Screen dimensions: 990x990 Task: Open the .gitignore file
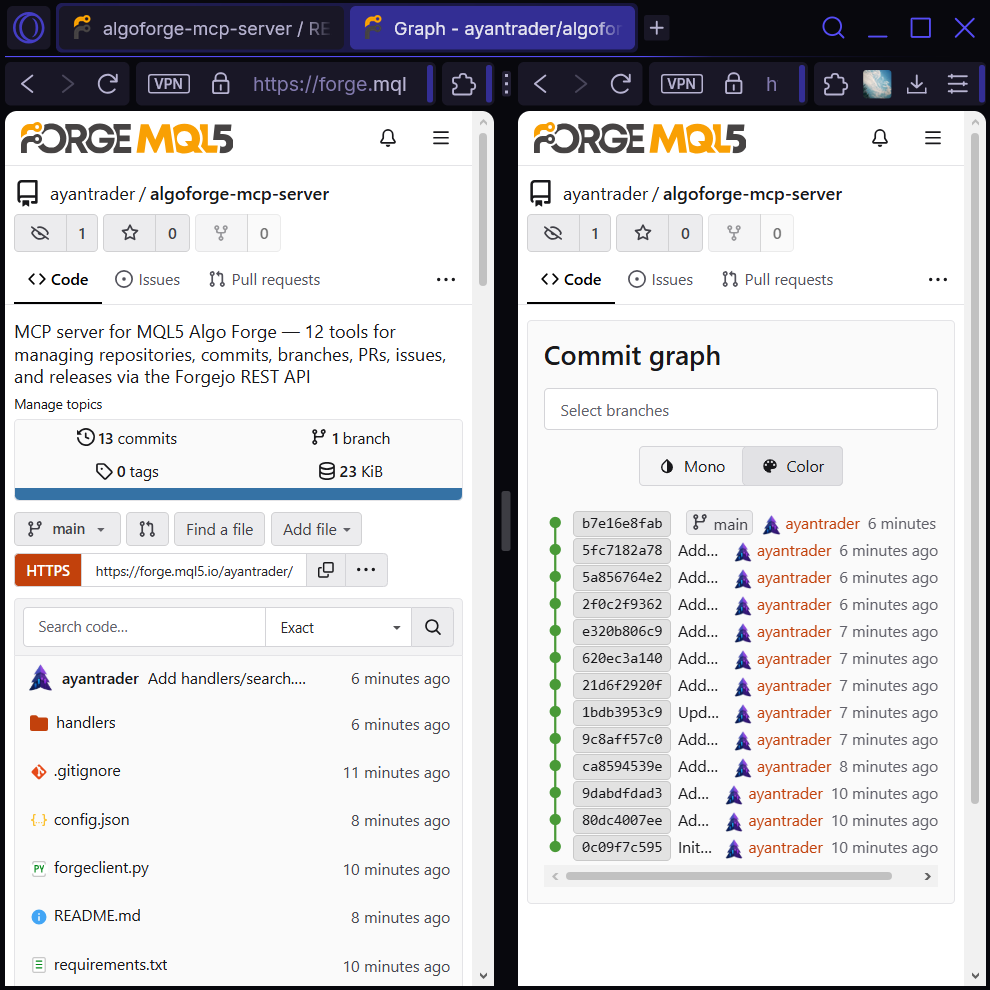(87, 771)
